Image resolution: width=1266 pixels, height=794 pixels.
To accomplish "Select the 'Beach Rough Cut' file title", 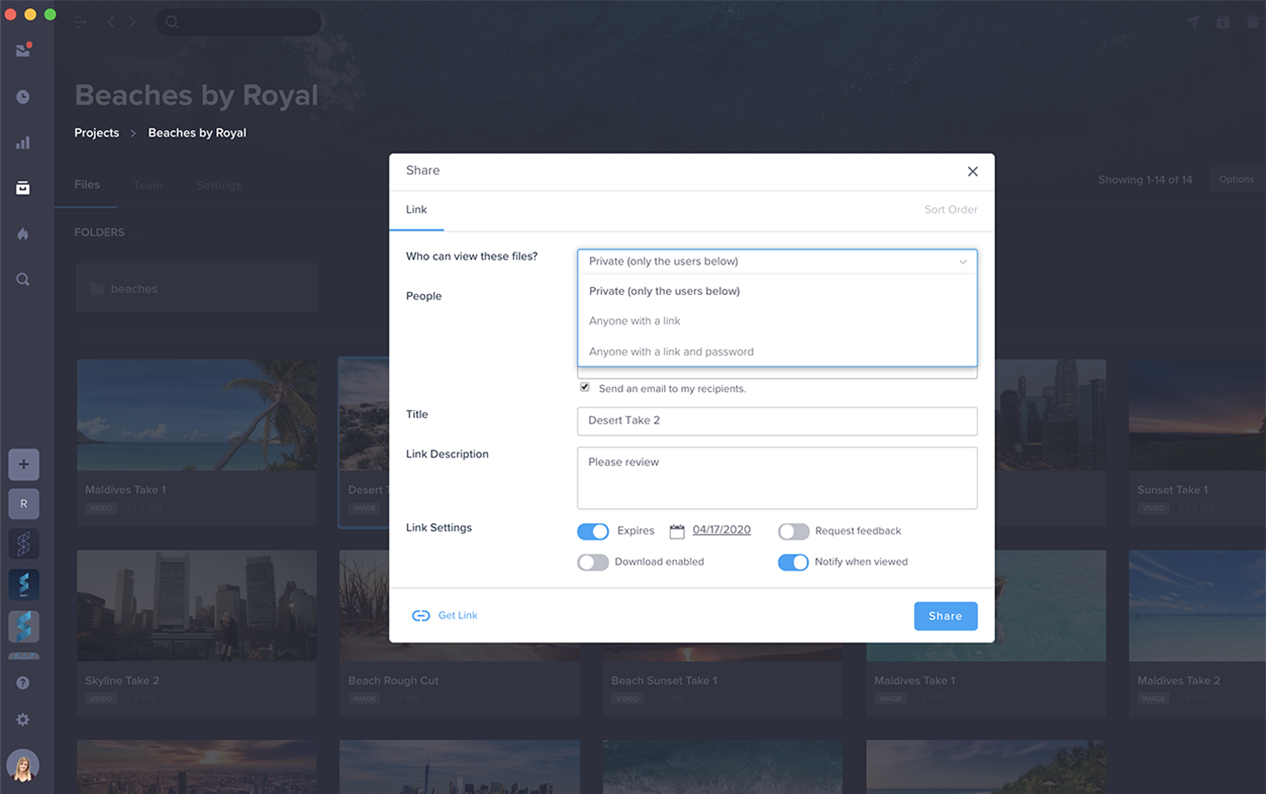I will coord(393,681).
